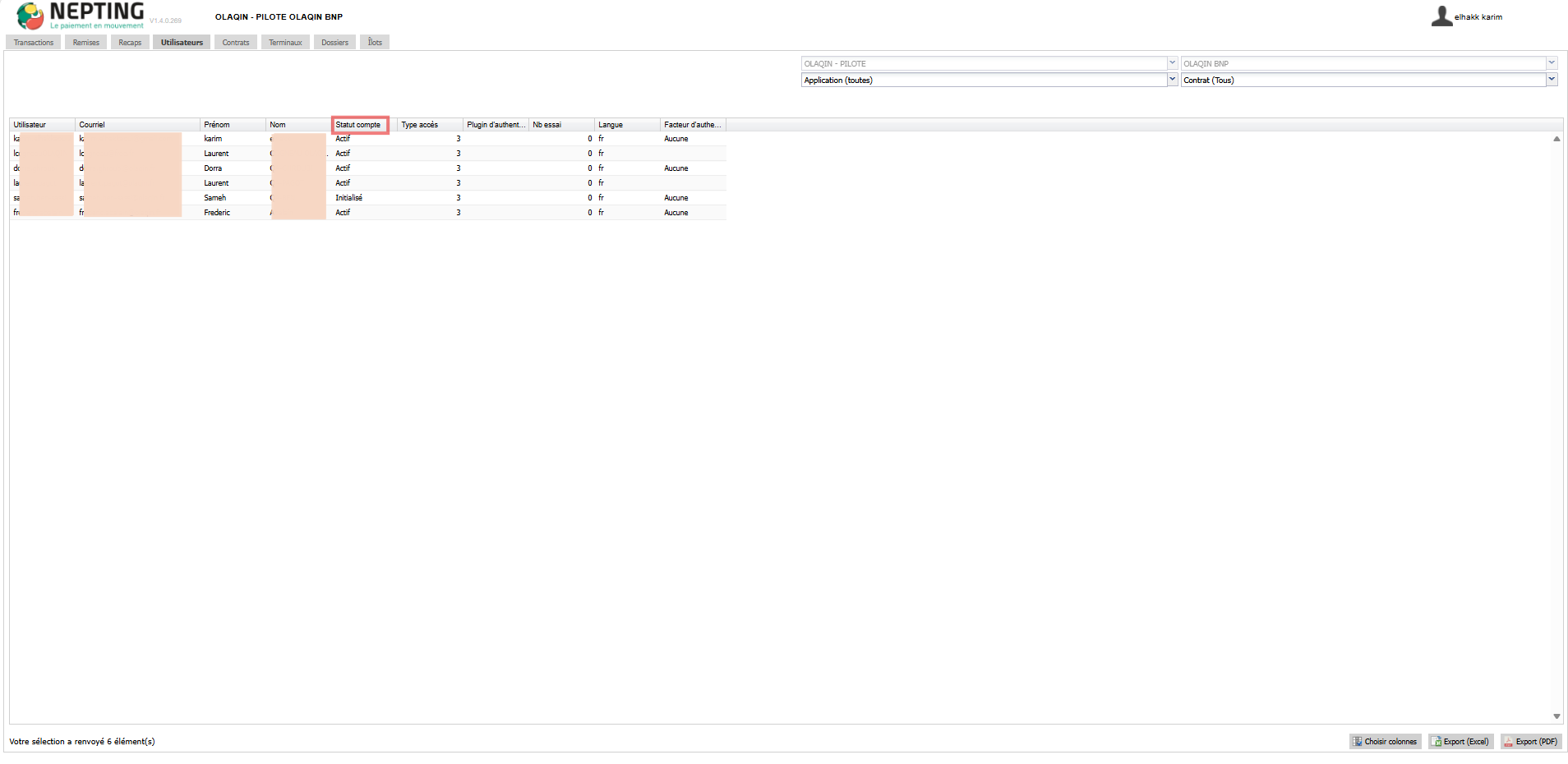
Task: Click Export (Excel) button
Action: pos(1462,742)
